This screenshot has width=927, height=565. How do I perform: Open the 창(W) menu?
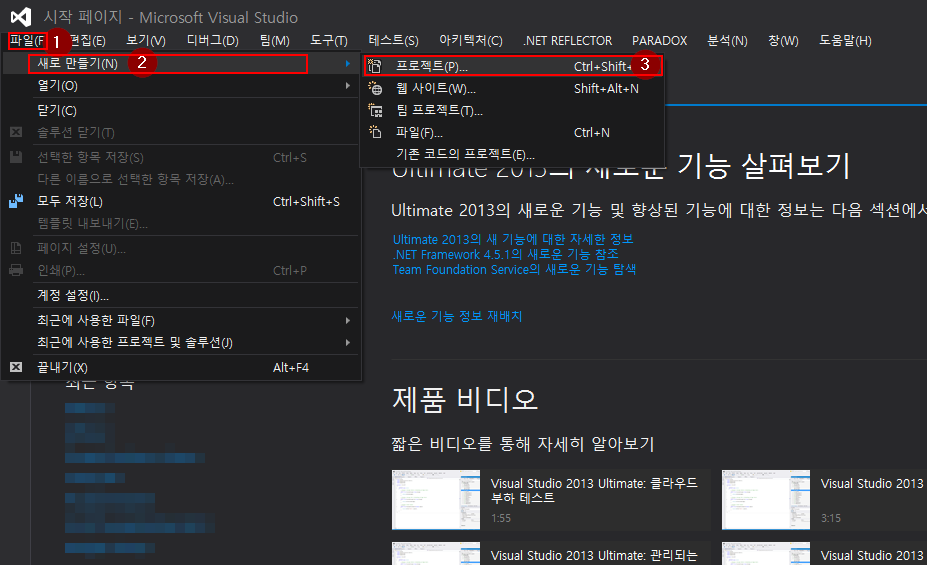coord(783,41)
